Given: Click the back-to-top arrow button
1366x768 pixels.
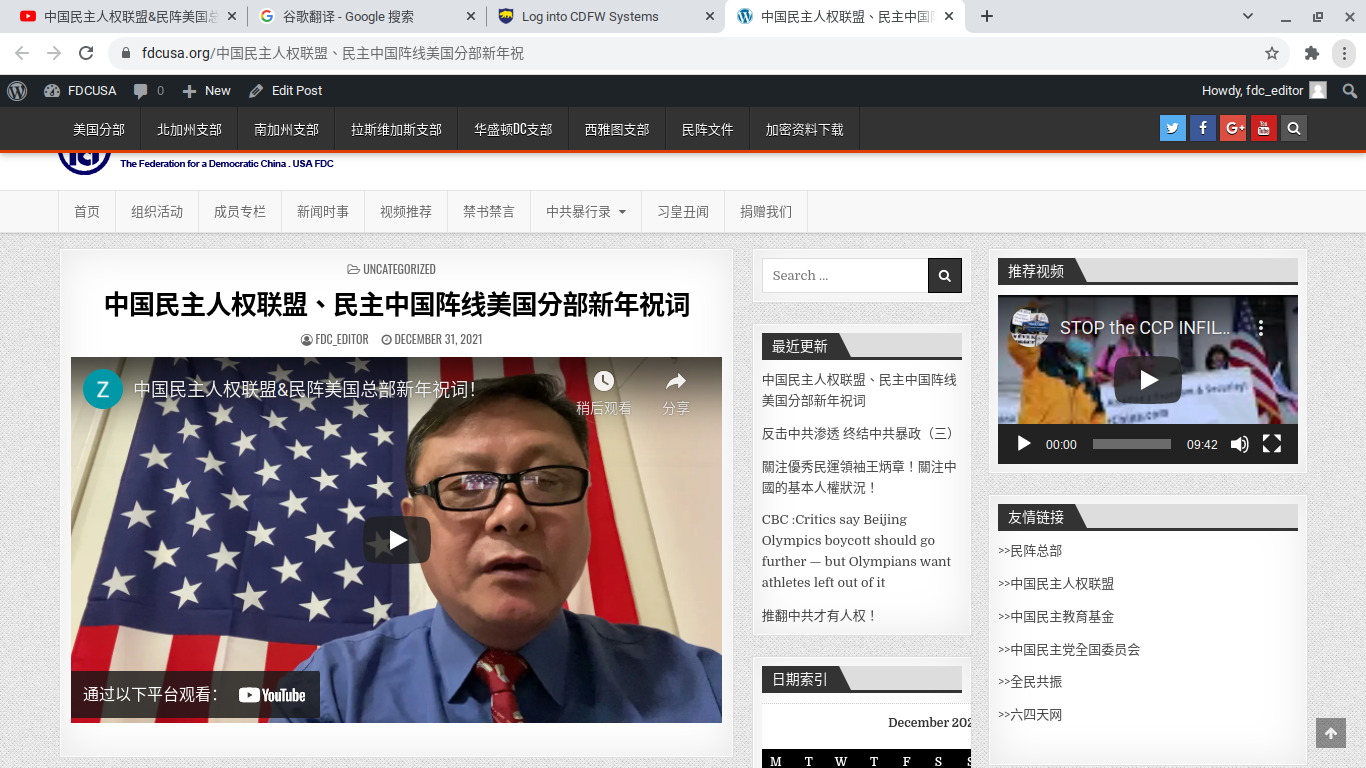Looking at the screenshot, I should point(1330,733).
